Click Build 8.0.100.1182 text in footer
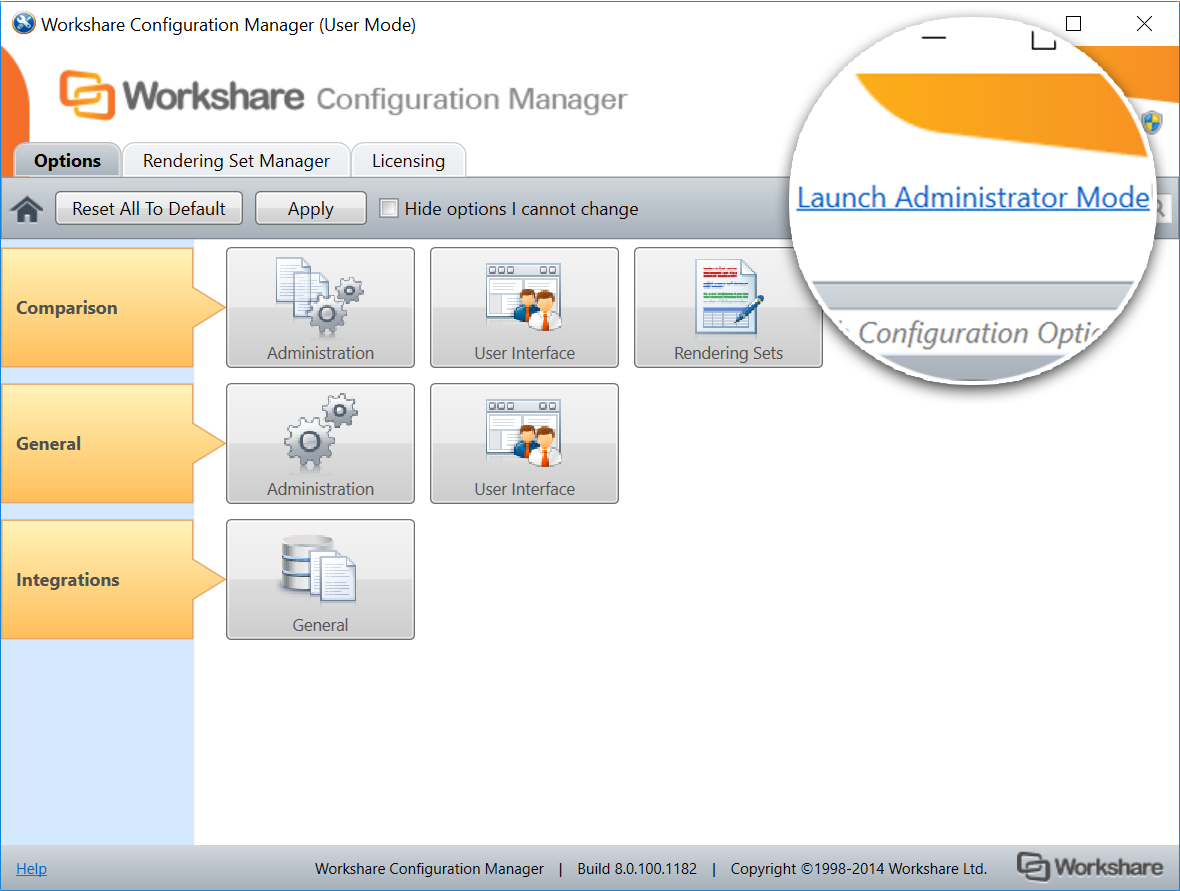Screen dimensions: 1180x891 [637, 868]
